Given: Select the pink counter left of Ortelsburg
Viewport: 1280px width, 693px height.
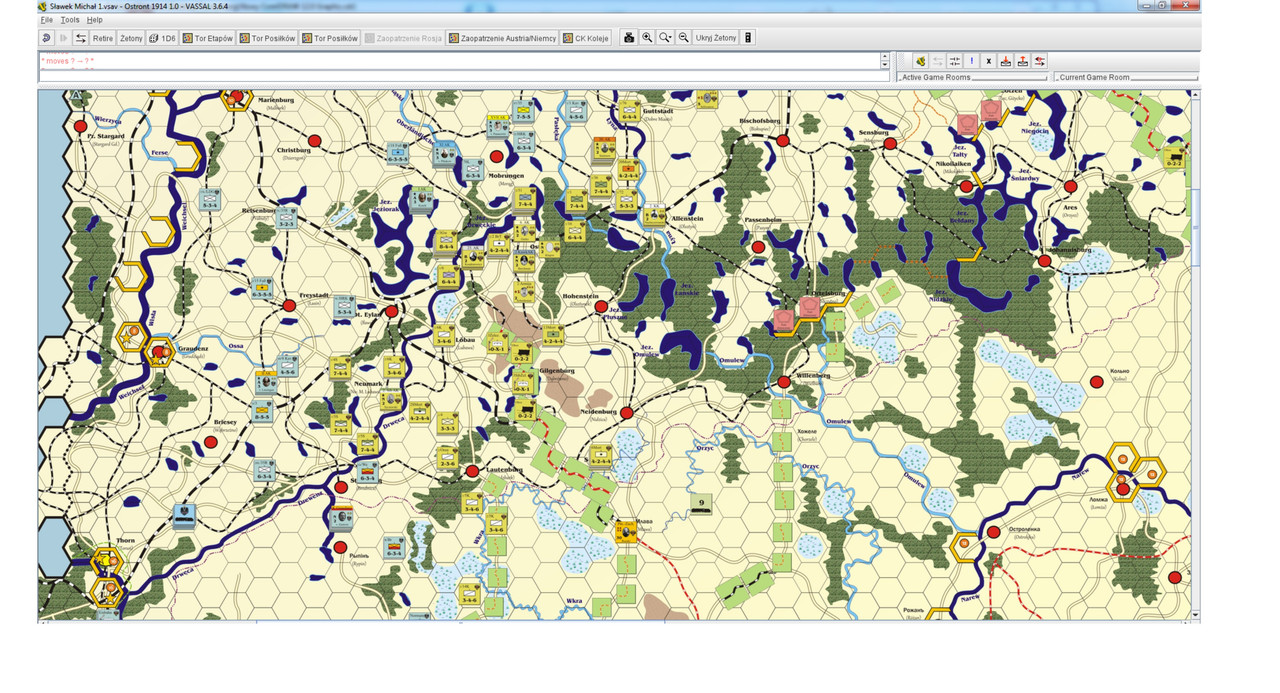Looking at the screenshot, I should click(x=784, y=319).
